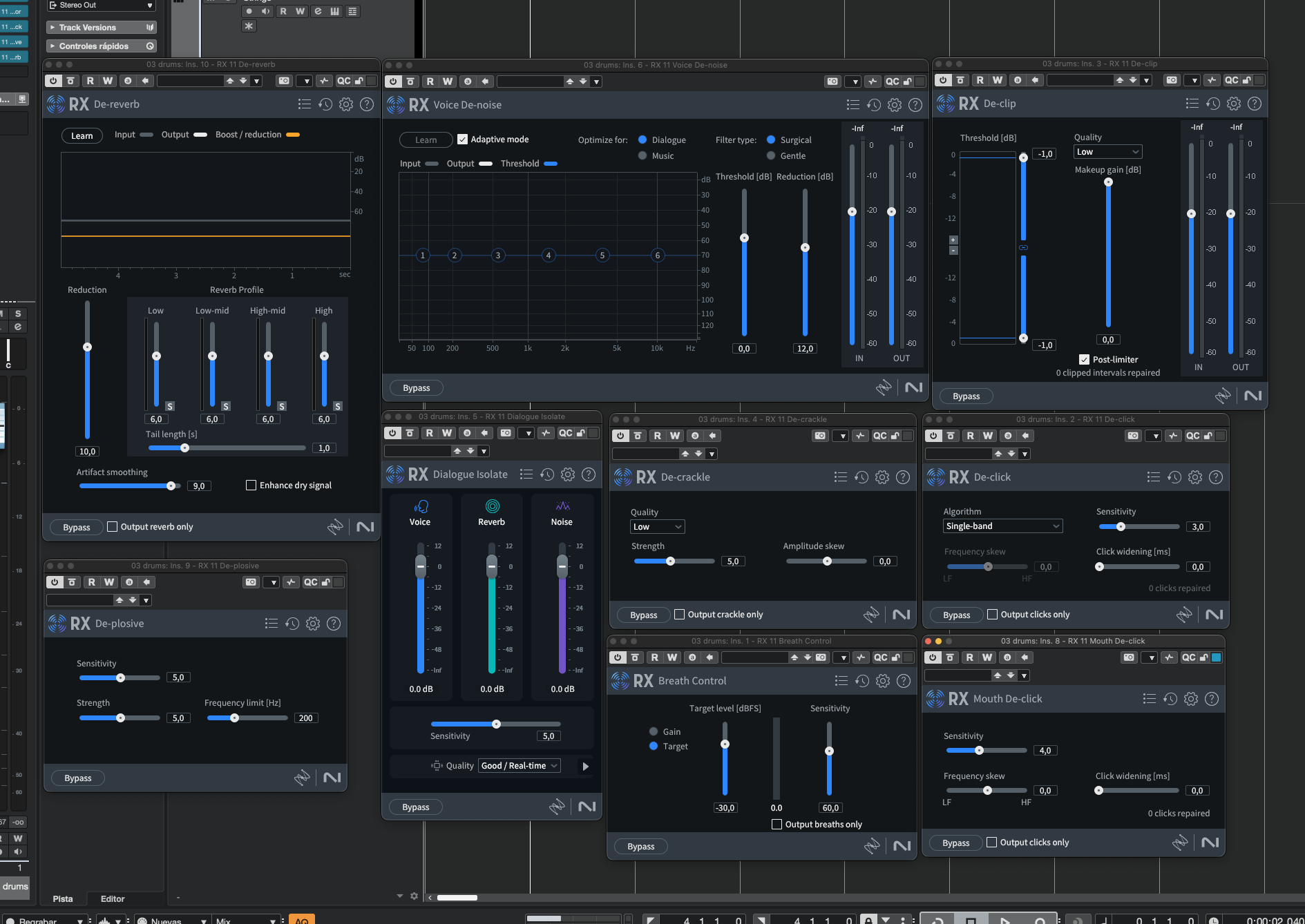Open Voice De-noise help

pos(915,104)
